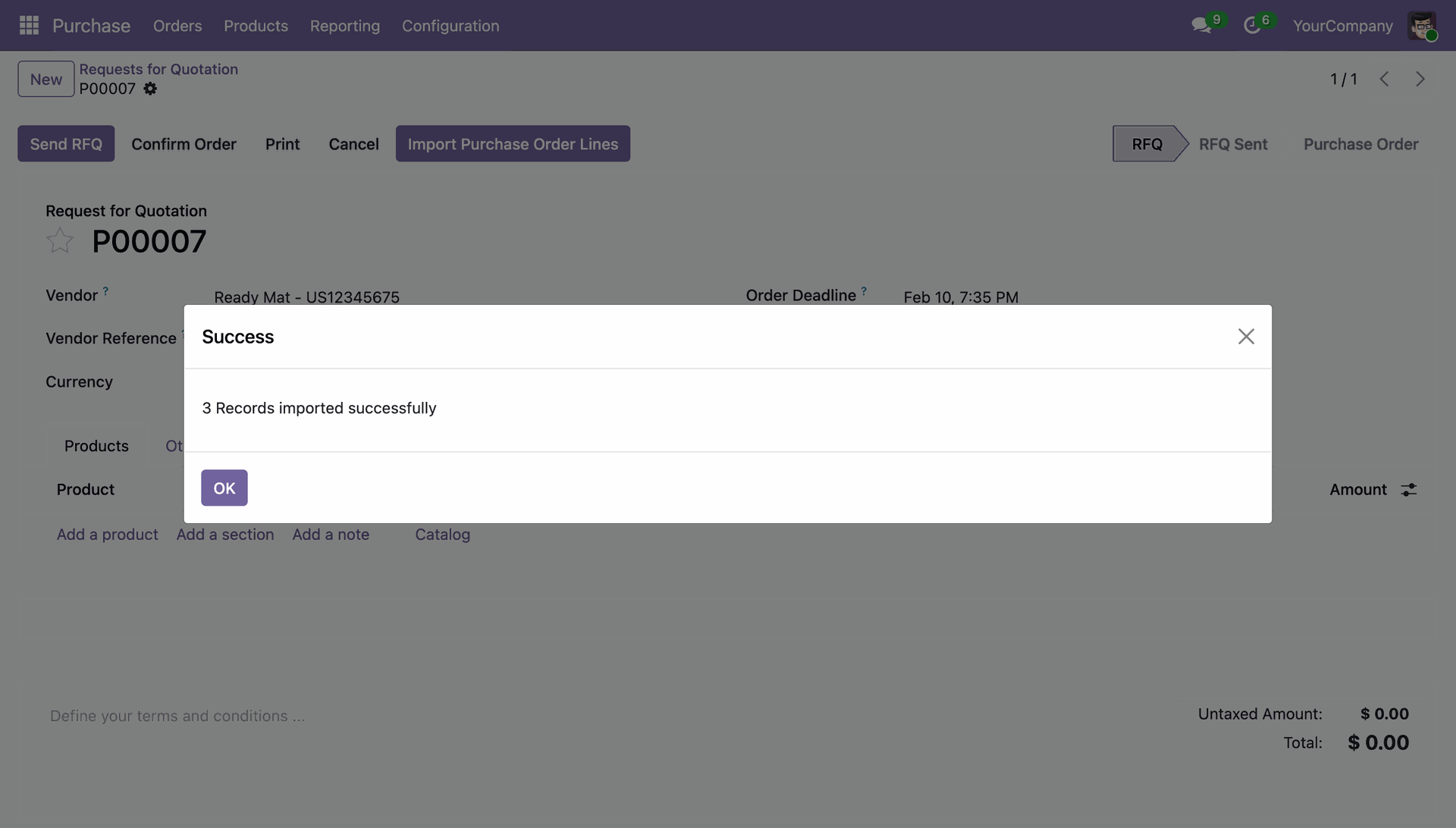
Task: Click the terms and conditions field
Action: [177, 716]
